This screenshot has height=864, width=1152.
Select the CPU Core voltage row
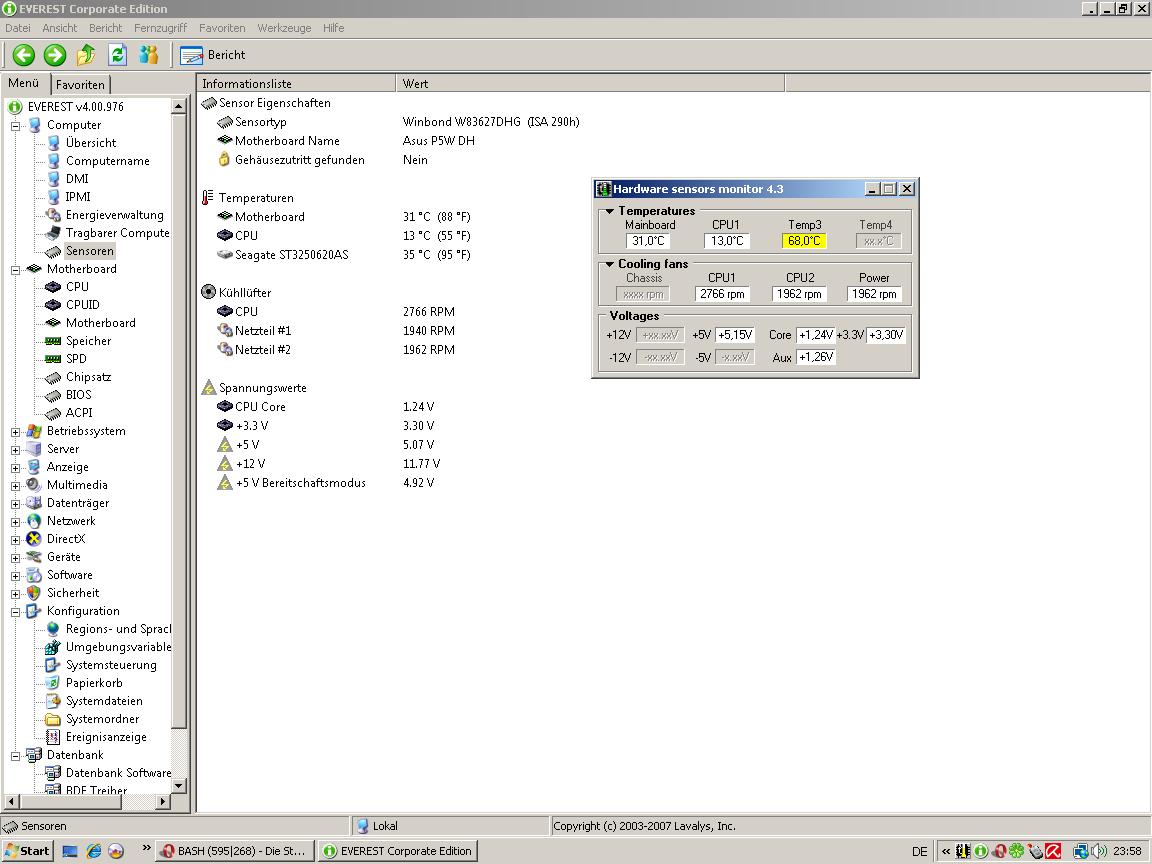click(x=325, y=406)
